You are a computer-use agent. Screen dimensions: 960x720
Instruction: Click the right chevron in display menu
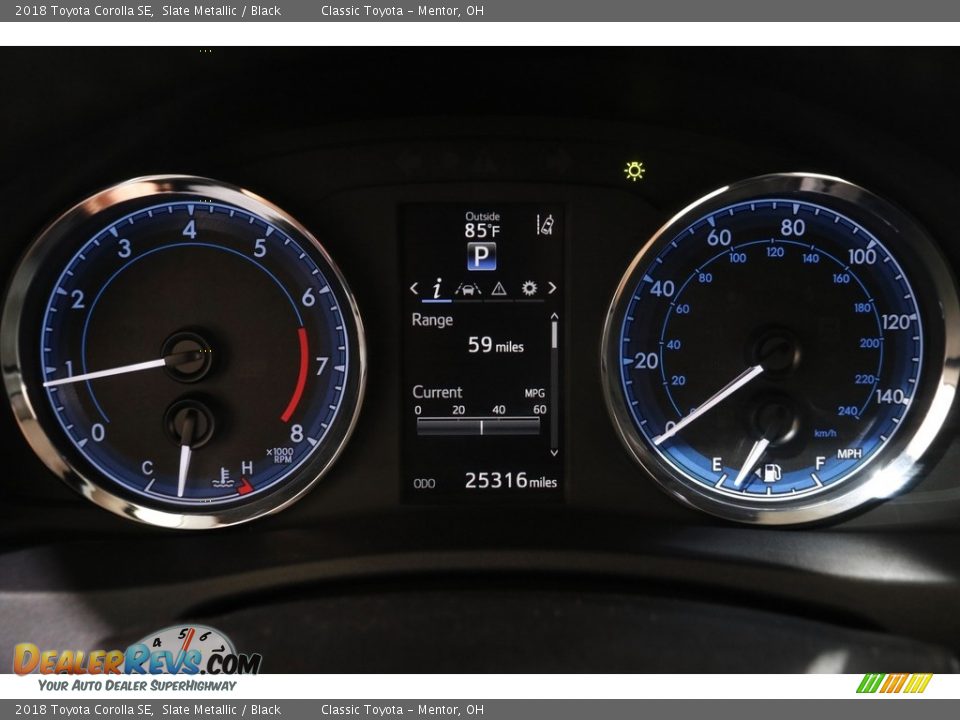tap(551, 289)
